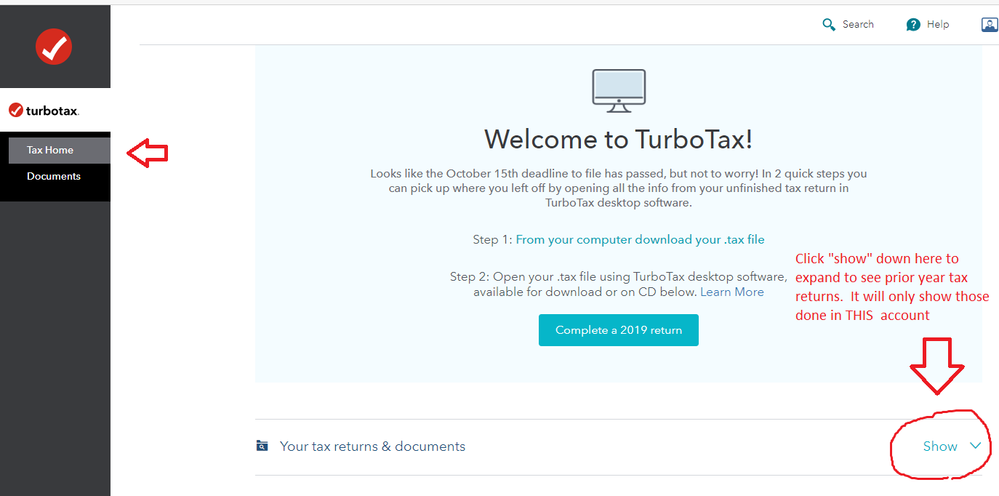Screen dimensions: 999x496
Task: Click the folder icon beside tax returns
Action: [262, 446]
